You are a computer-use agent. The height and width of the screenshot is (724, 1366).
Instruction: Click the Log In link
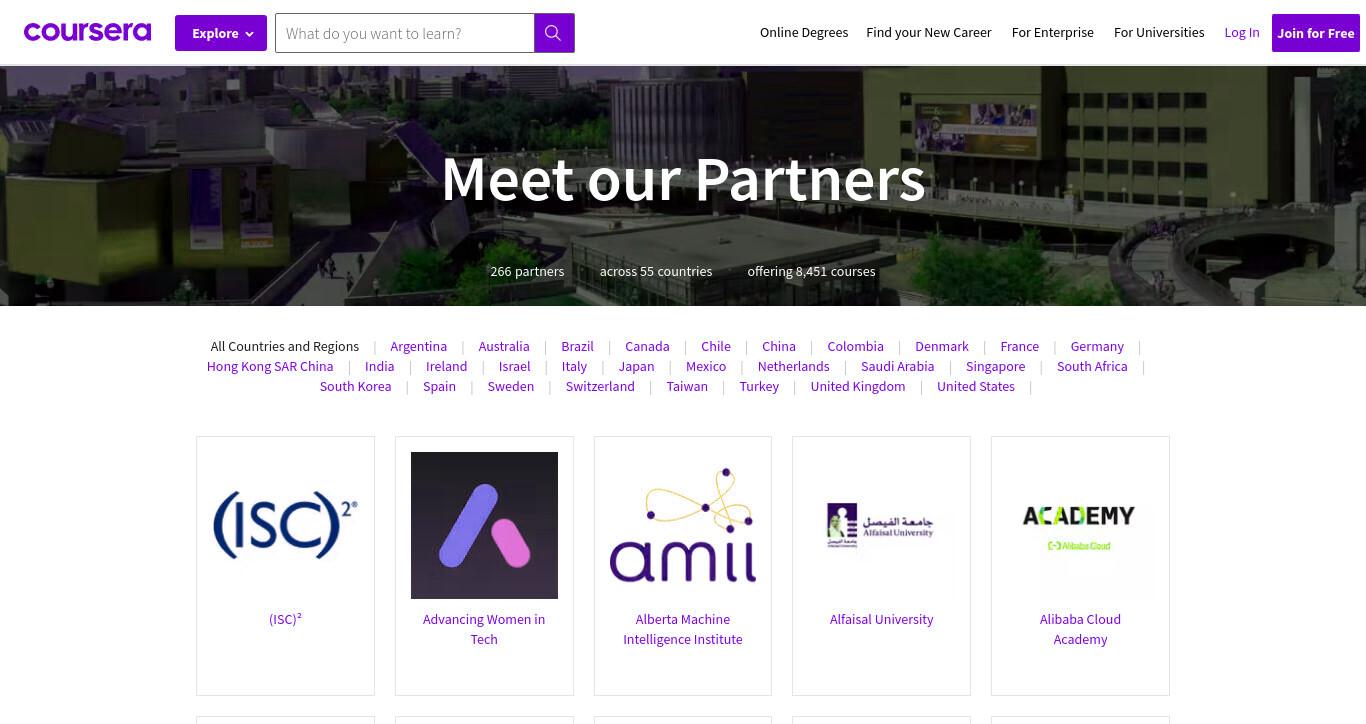pyautogui.click(x=1242, y=33)
